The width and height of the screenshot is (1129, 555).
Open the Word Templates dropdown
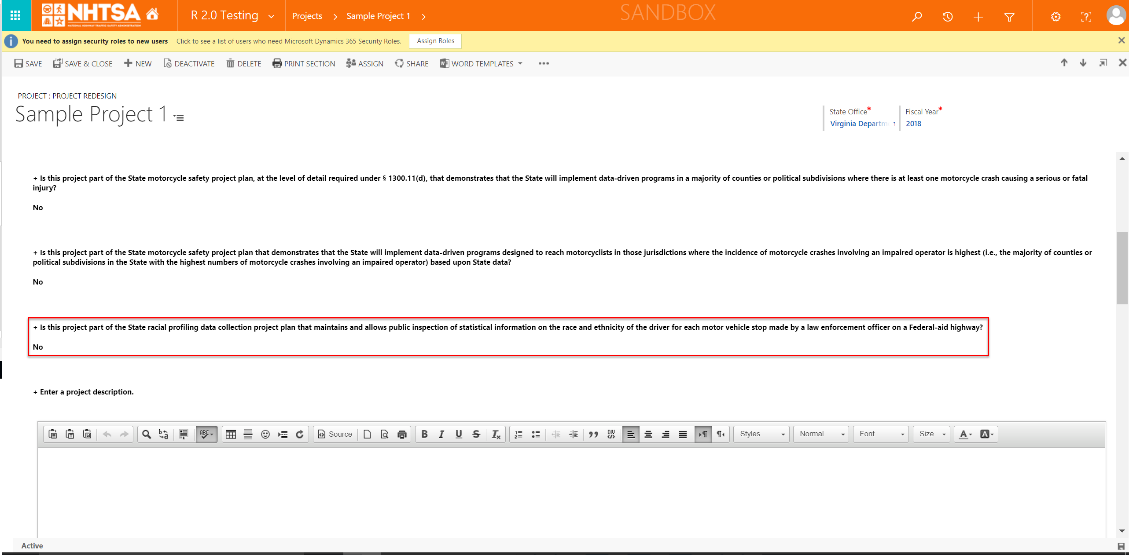tap(481, 63)
